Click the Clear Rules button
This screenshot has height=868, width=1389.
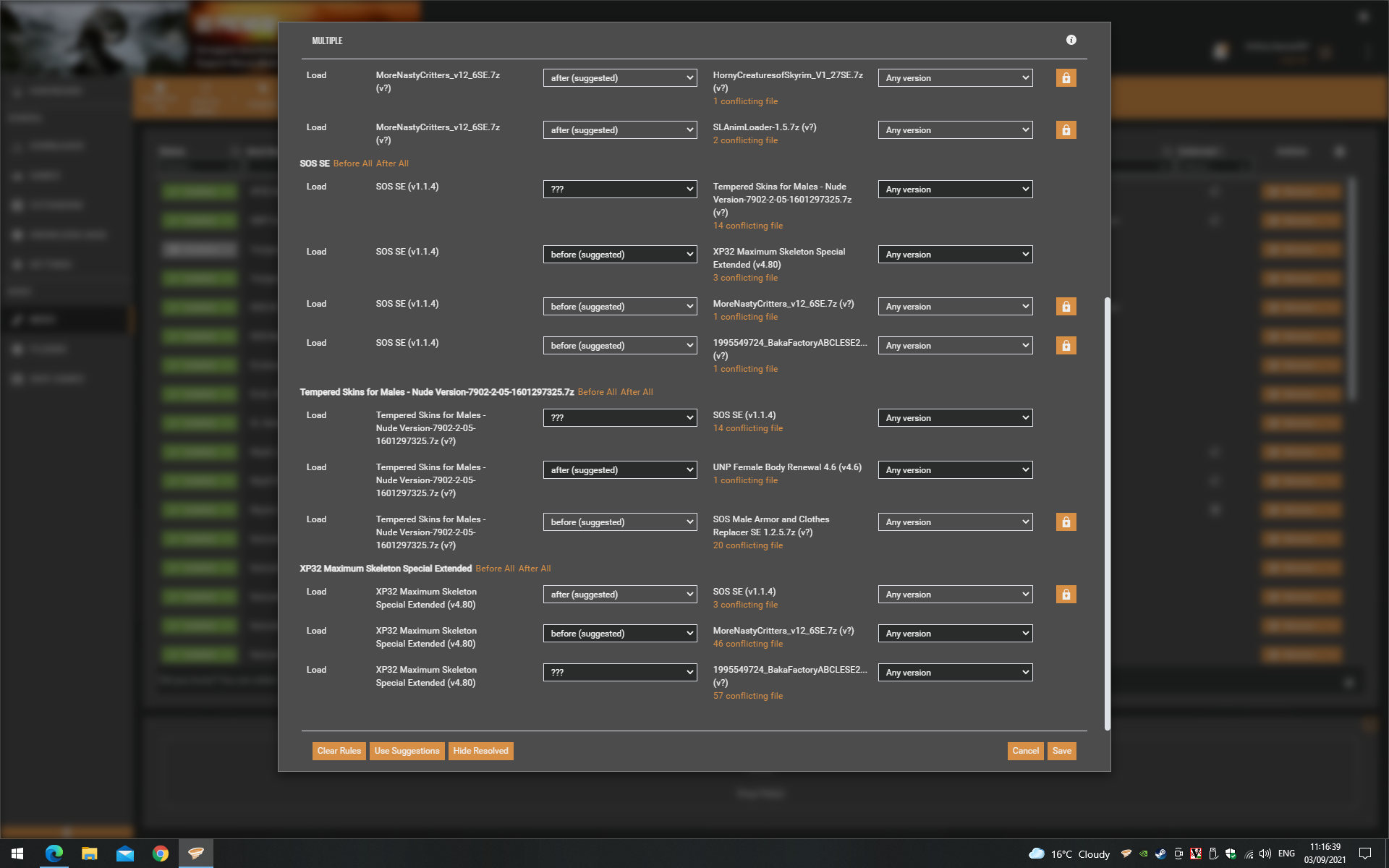339,751
